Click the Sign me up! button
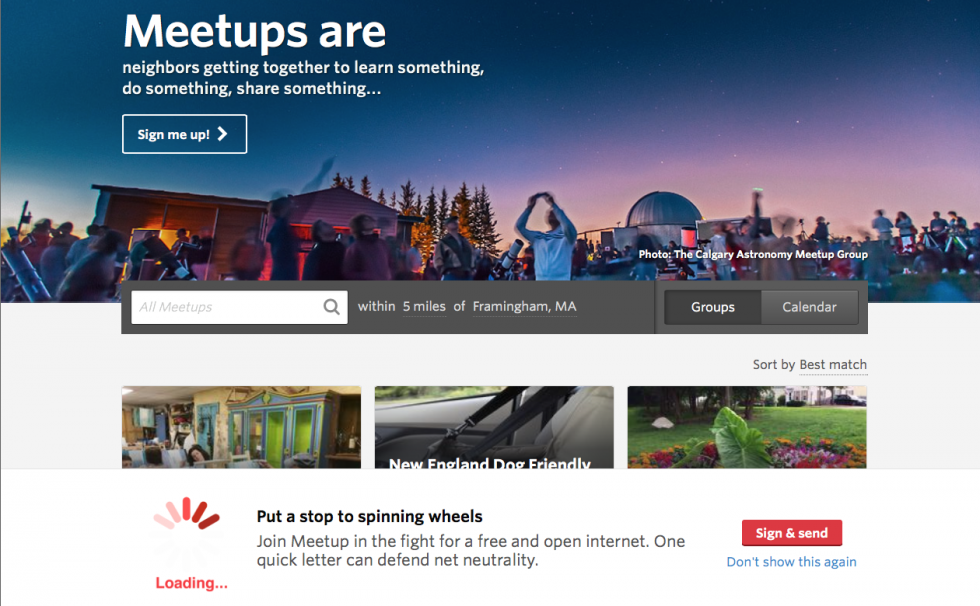Viewport: 980px width, 606px height. pyautogui.click(x=184, y=134)
